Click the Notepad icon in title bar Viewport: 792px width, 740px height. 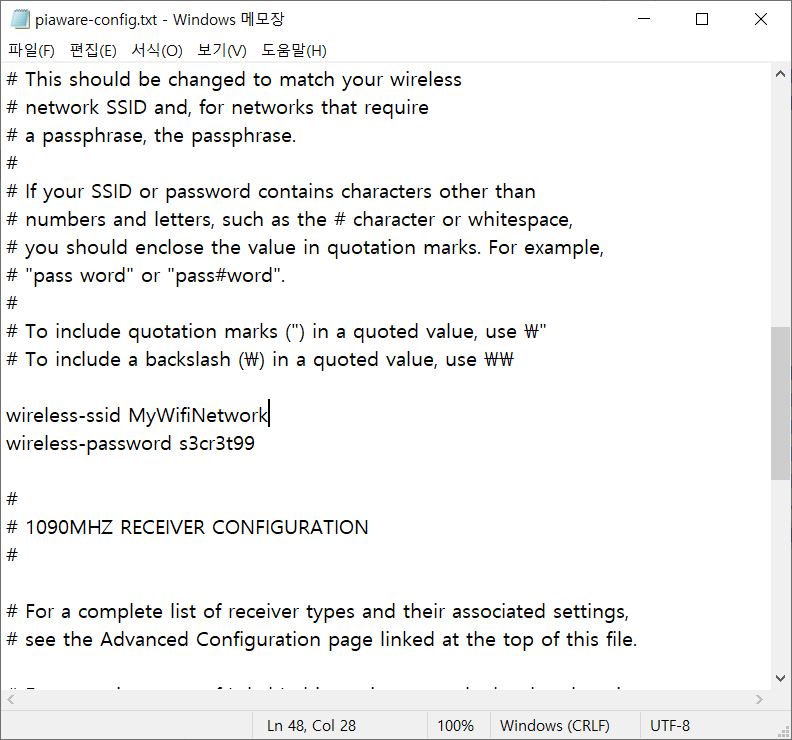(20, 19)
